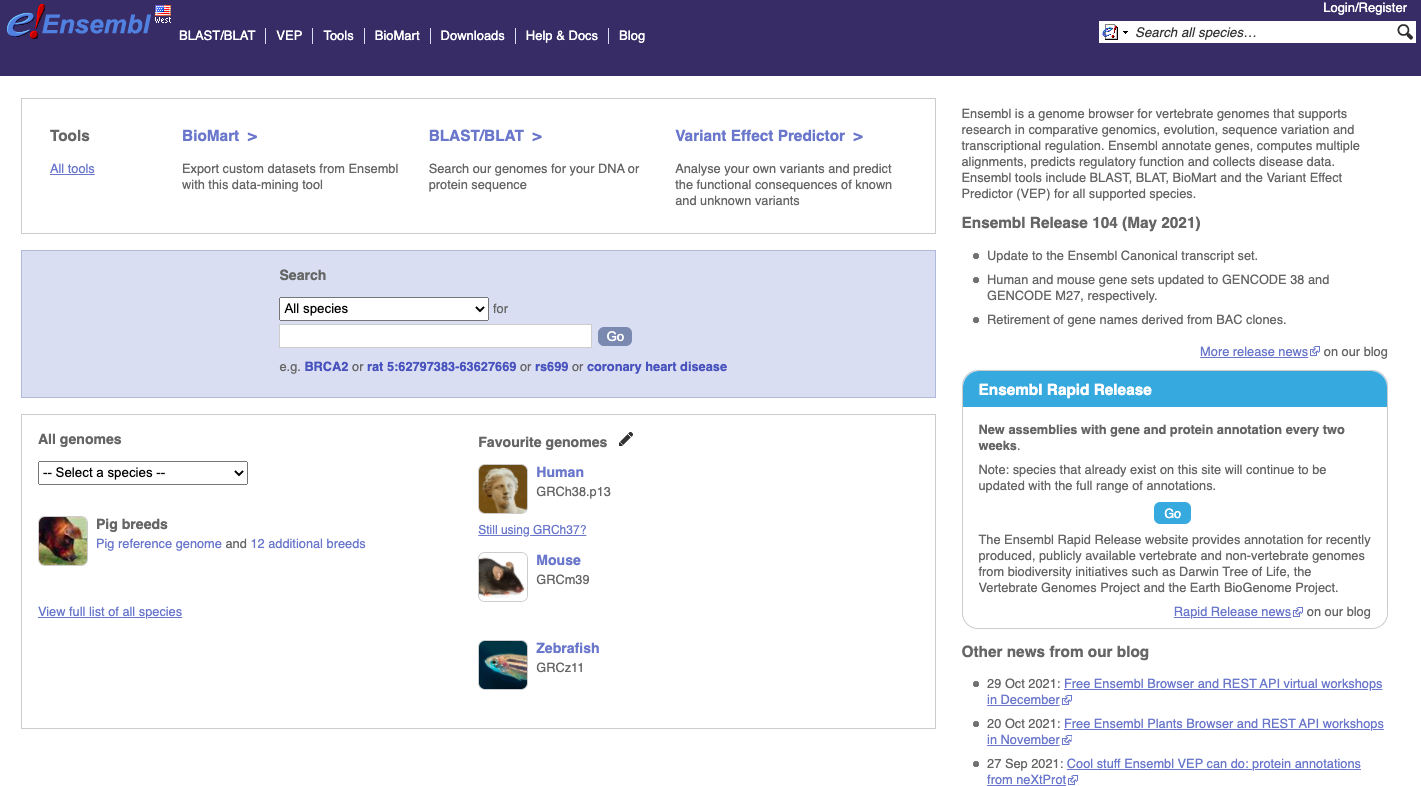Click external link icon beside Rapid Release news
Screen dimensions: 1421x786
[1298, 612]
